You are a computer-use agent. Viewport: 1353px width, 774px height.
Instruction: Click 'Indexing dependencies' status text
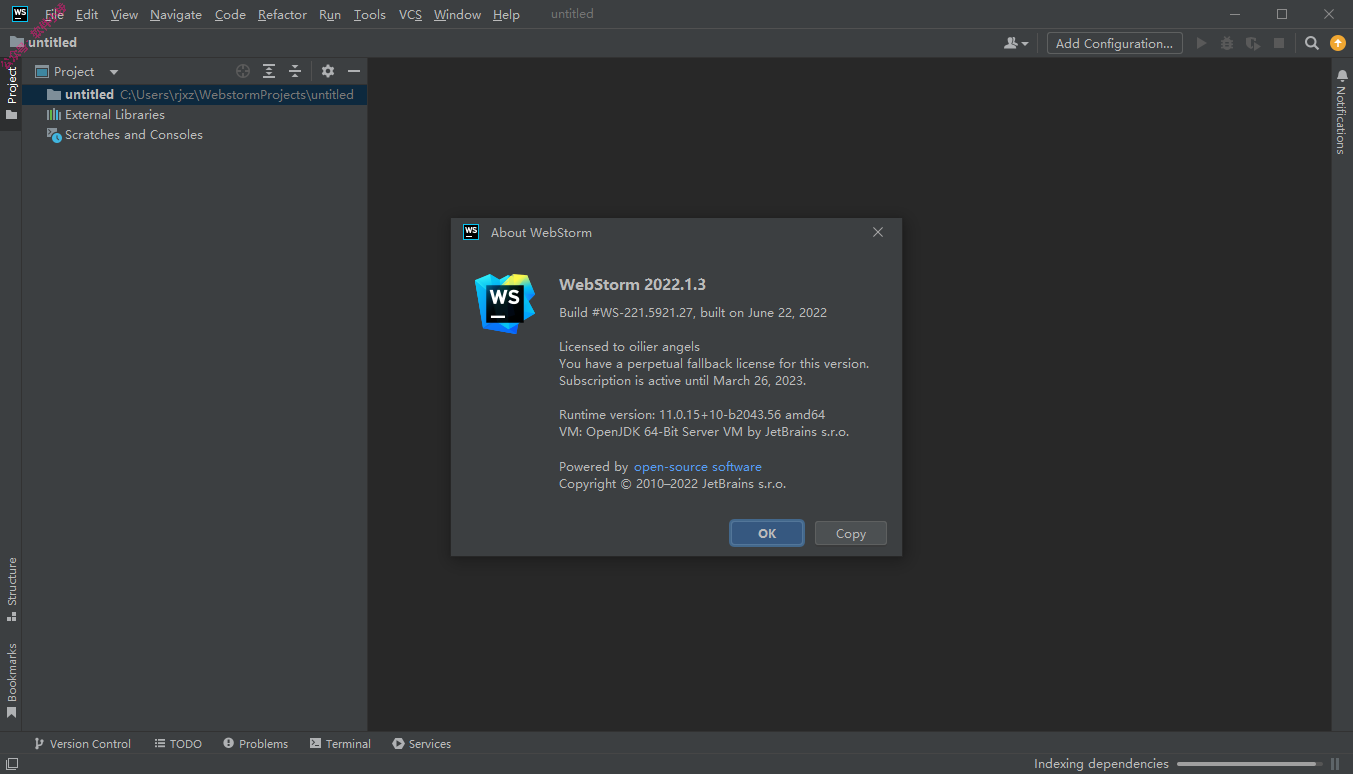coord(1101,764)
